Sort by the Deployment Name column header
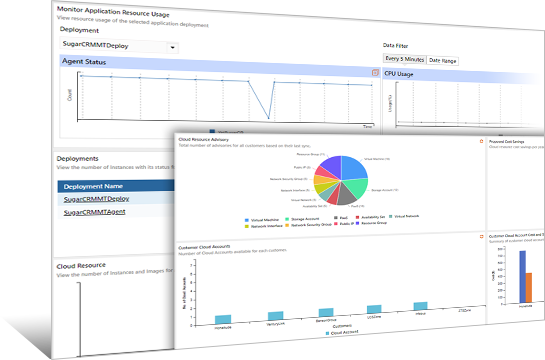This screenshot has height=360, width=545. [x=115, y=186]
